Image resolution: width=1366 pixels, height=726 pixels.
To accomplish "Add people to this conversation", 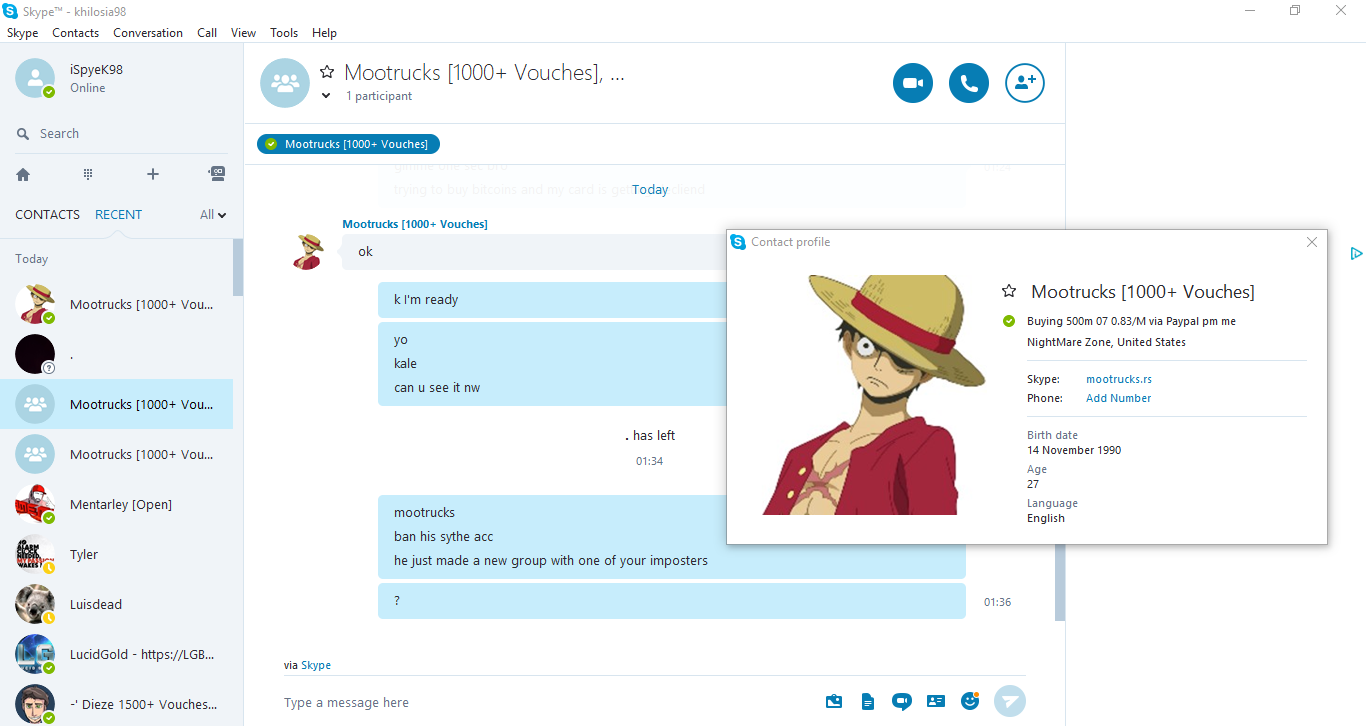I will pyautogui.click(x=1025, y=83).
